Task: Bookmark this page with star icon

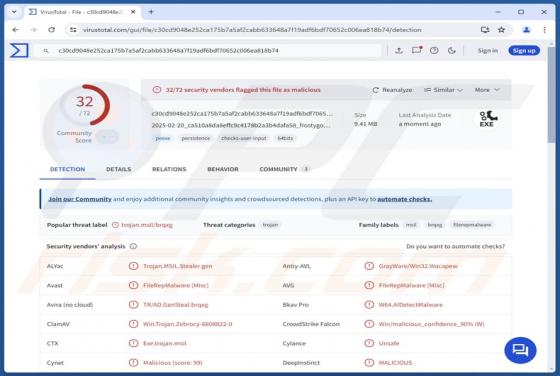Action: tap(501, 30)
